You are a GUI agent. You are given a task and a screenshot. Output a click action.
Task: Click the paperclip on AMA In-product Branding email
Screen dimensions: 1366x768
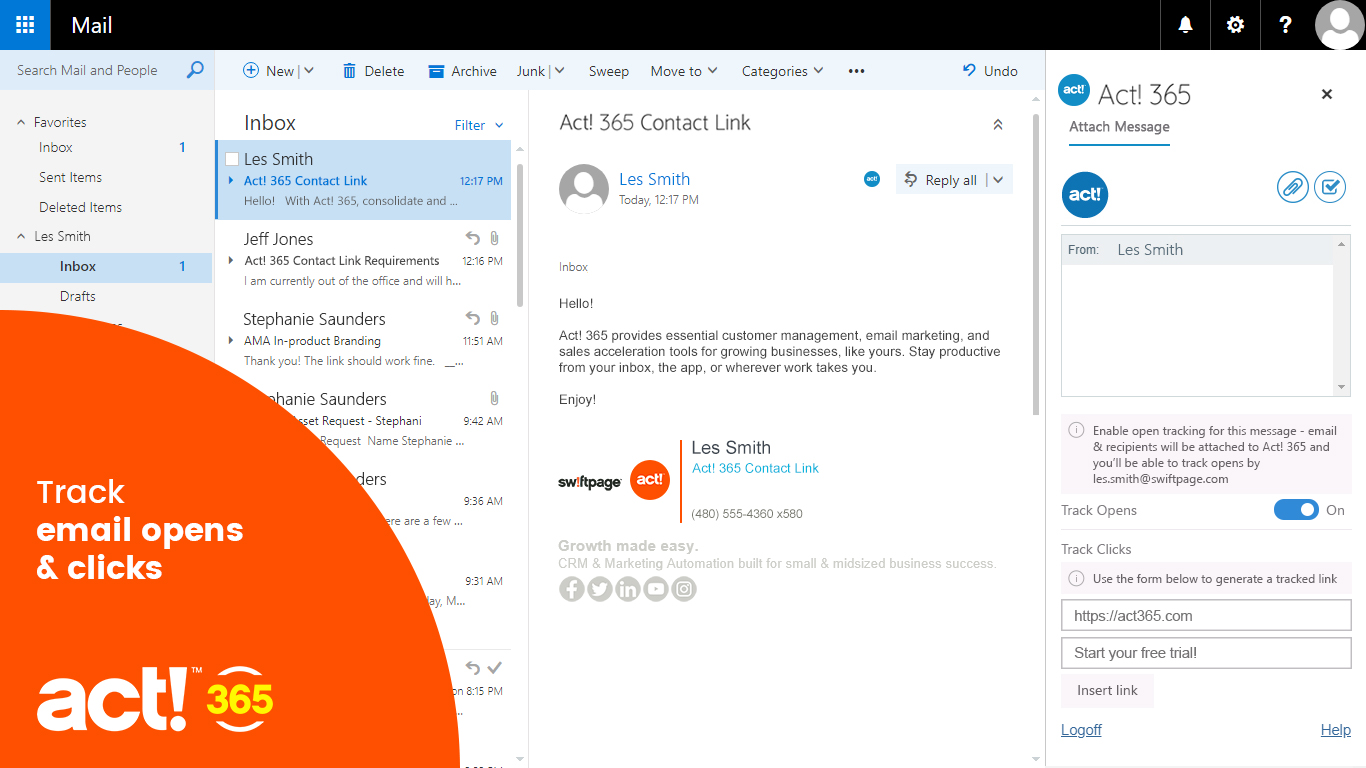pyautogui.click(x=494, y=319)
